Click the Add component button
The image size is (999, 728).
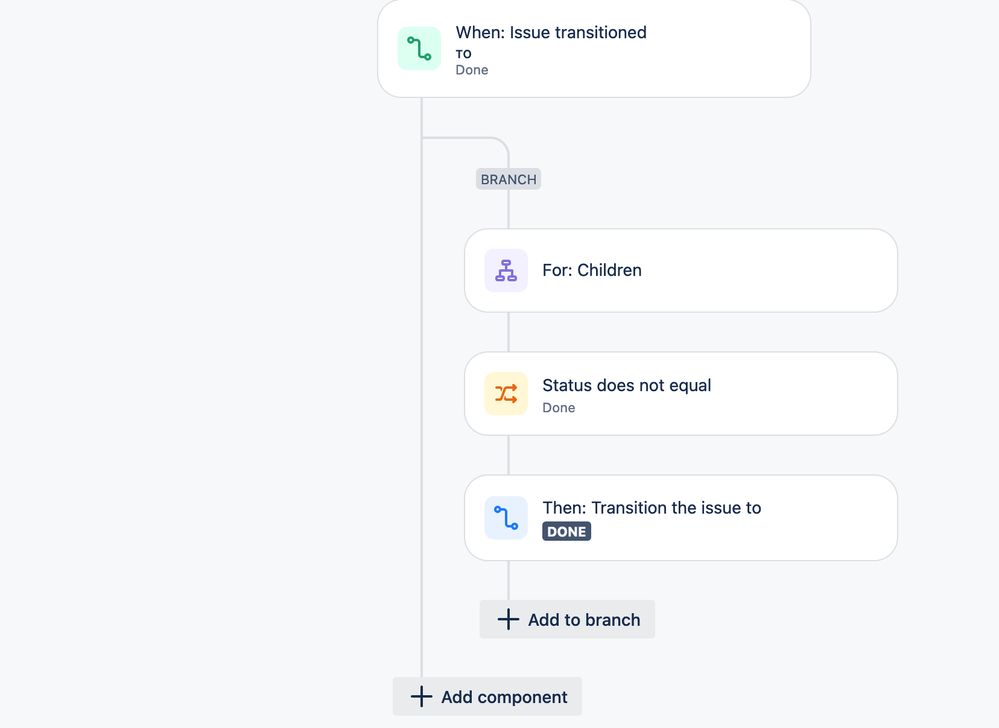pyautogui.click(x=487, y=696)
